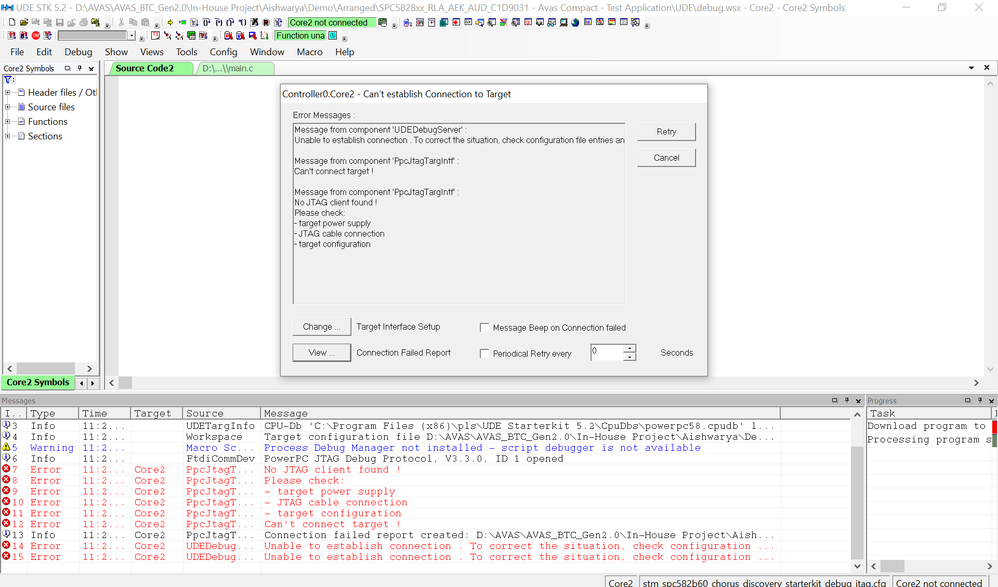
Task: Pin the Progress panel
Action: pyautogui.click(x=980, y=400)
